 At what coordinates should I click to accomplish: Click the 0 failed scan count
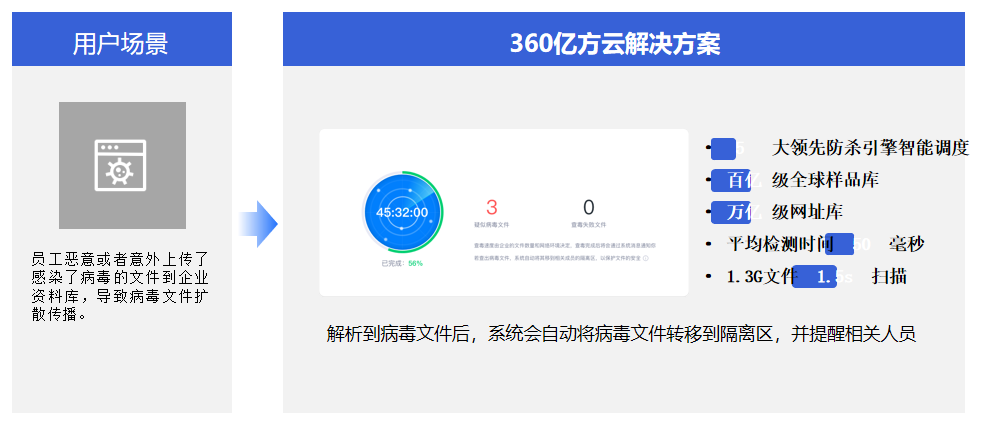click(588, 207)
